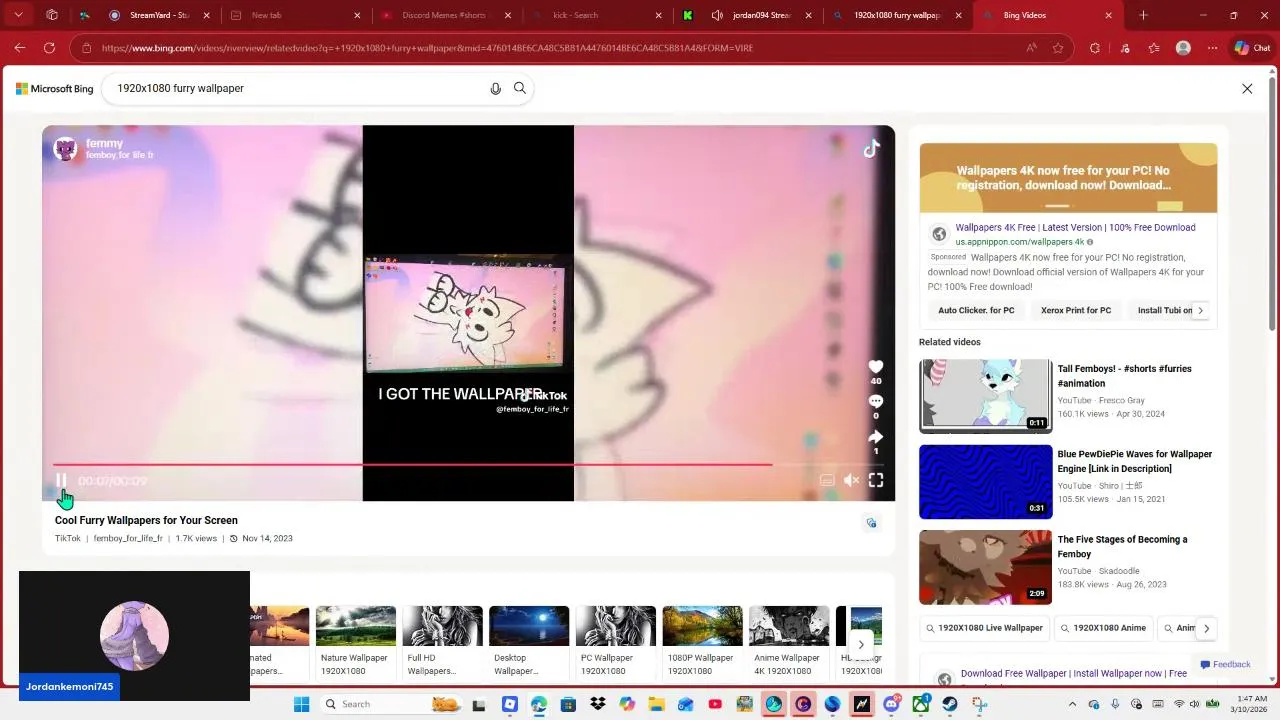Image resolution: width=1280 pixels, height=720 pixels.
Task: Reload the page with refresh icon
Action: pos(49,48)
